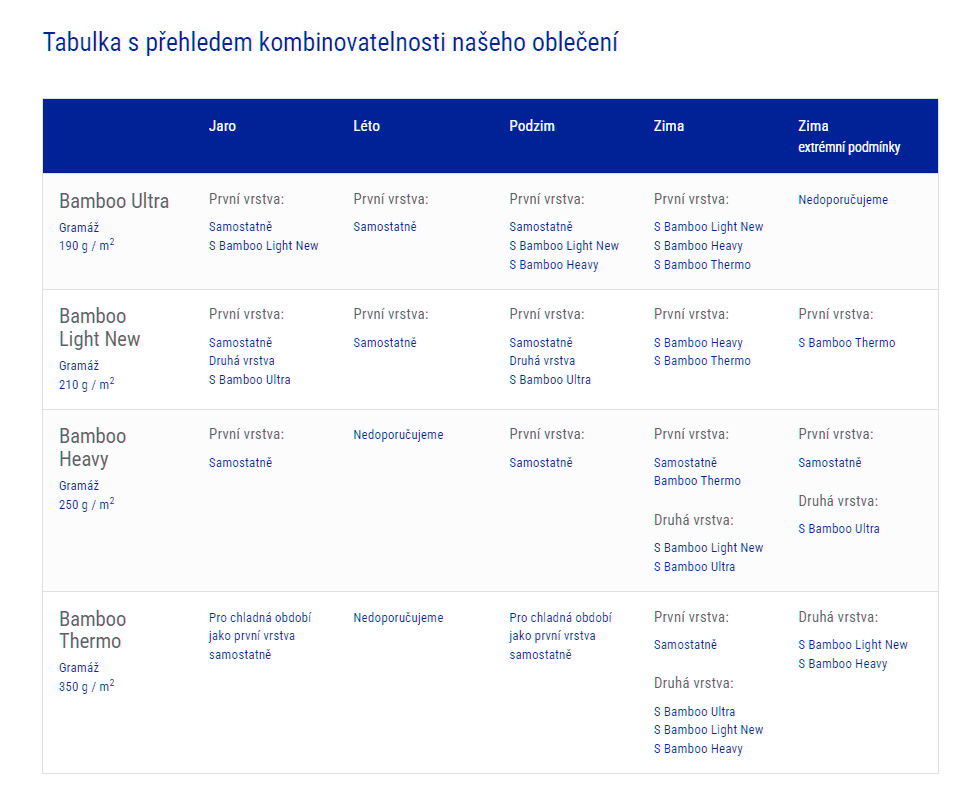Click 'S Bamboo Thermo' in Light New's extreme winter cell
The image size is (979, 810).
pos(847,342)
